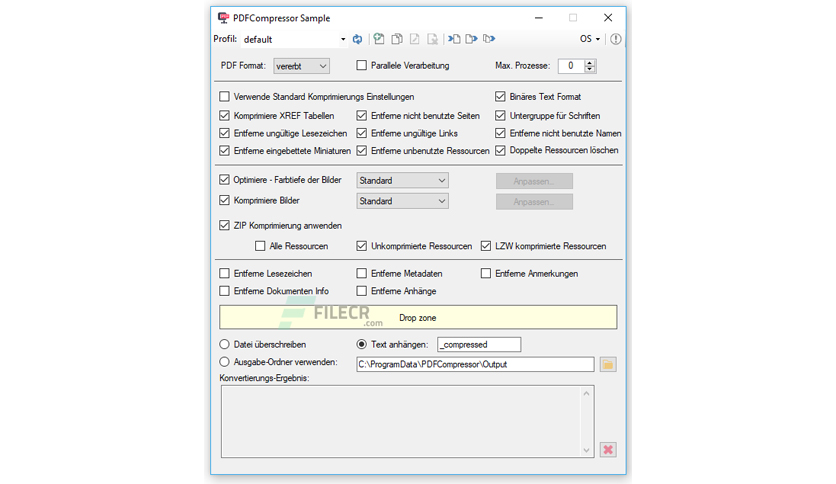
Task: Open the Profil default combo box
Action: [294, 39]
